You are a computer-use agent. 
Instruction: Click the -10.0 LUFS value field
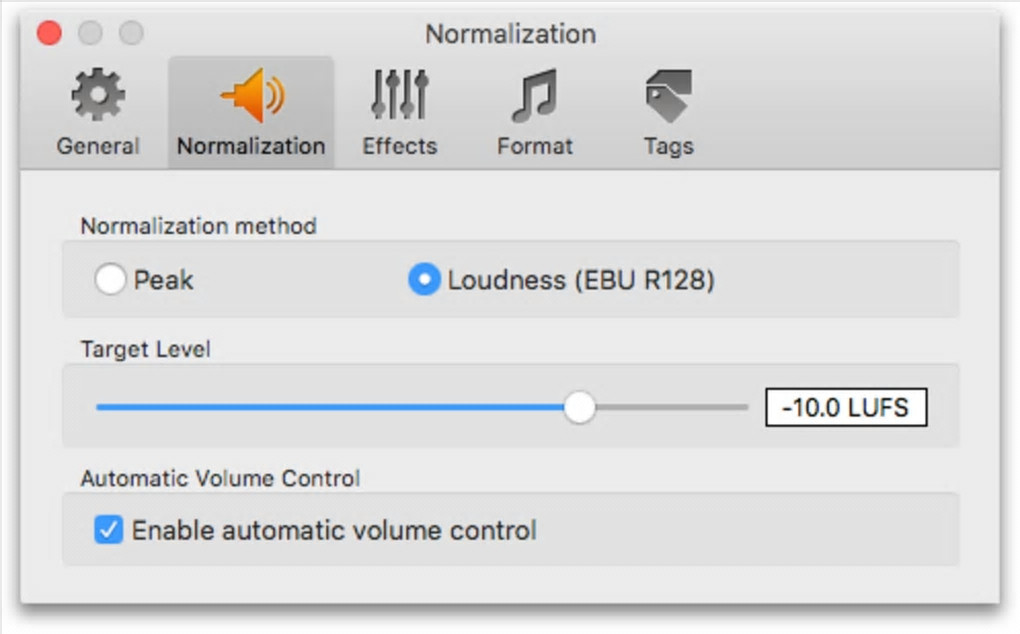(x=846, y=408)
